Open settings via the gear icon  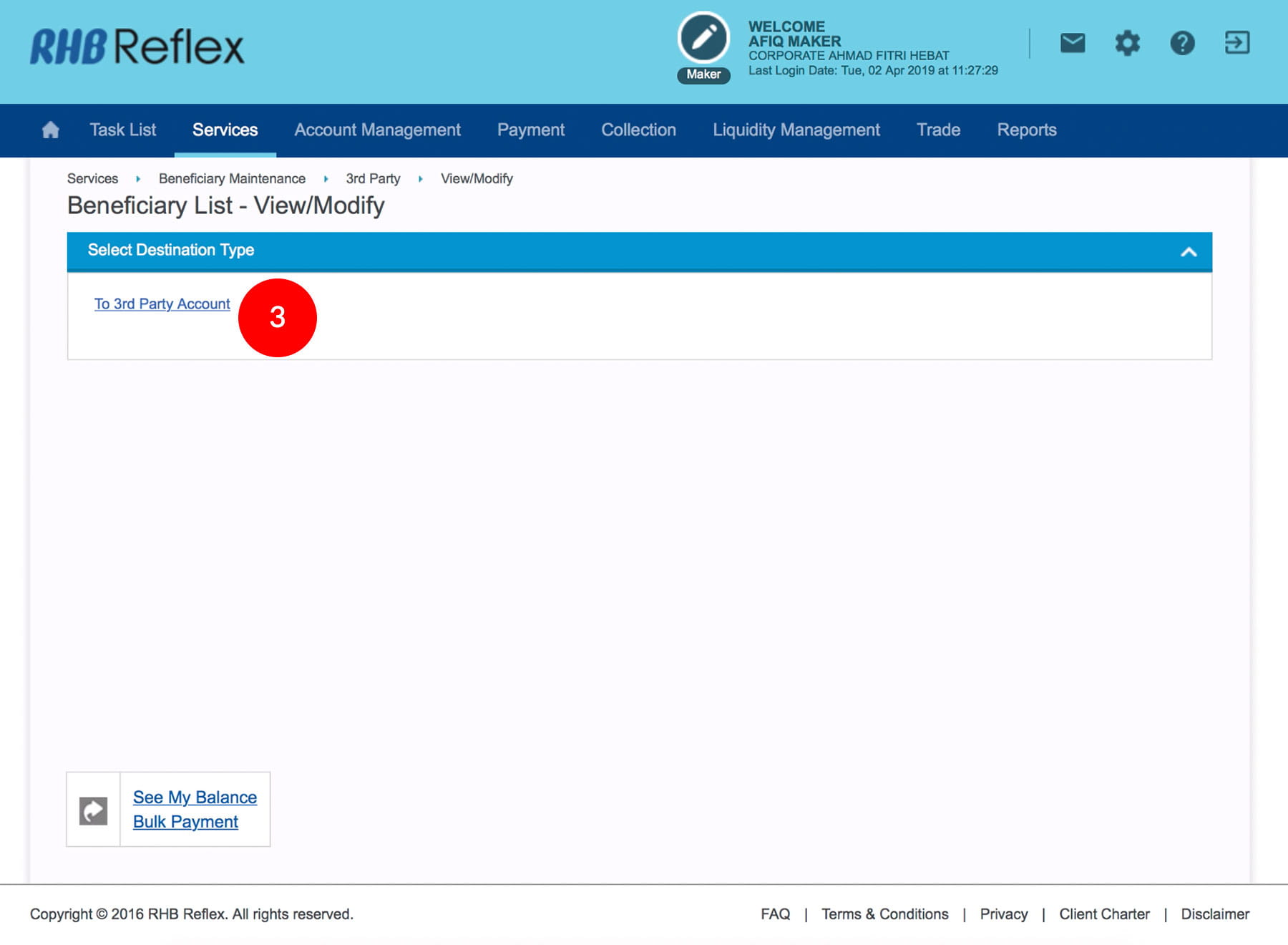[x=1127, y=43]
